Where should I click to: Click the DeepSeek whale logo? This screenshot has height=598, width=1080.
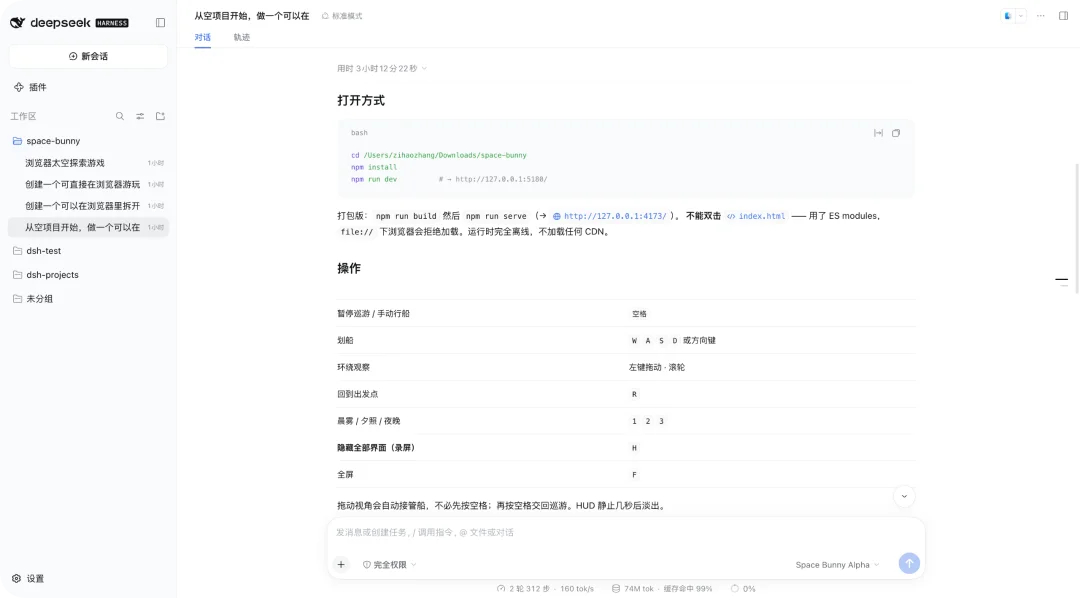pyautogui.click(x=18, y=23)
